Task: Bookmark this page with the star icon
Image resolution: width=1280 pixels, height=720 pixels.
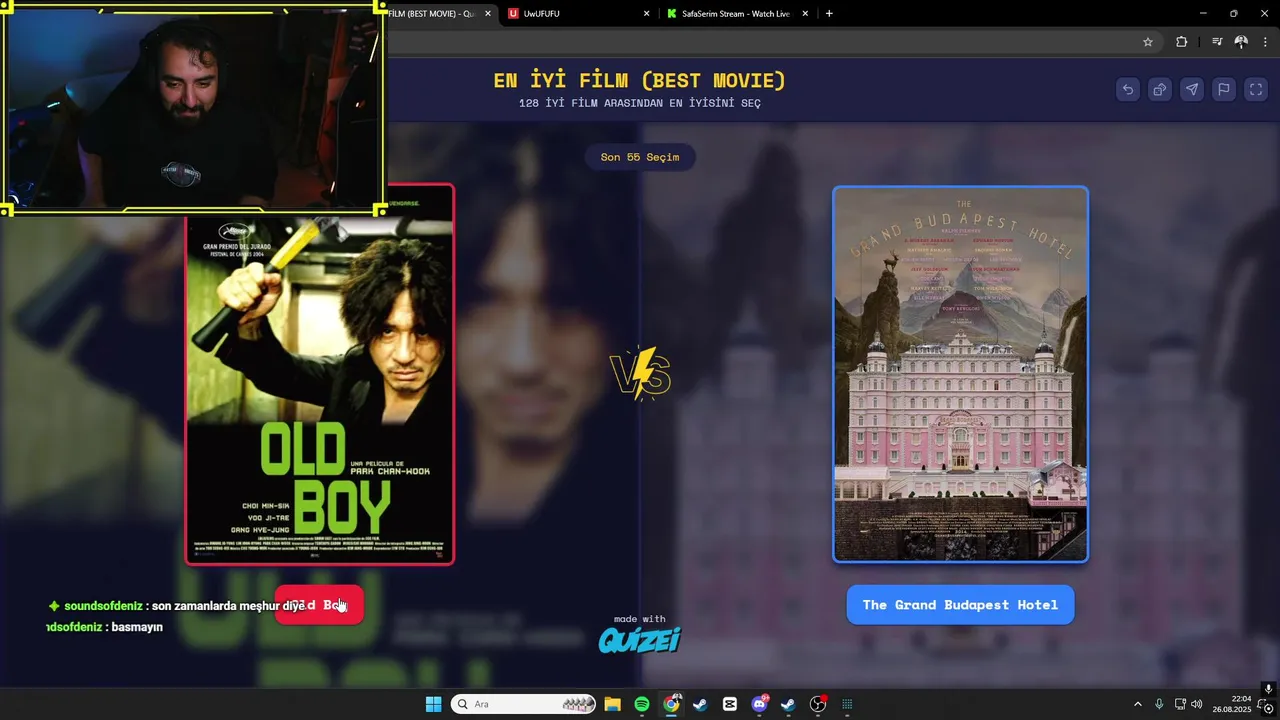Action: tap(1148, 42)
